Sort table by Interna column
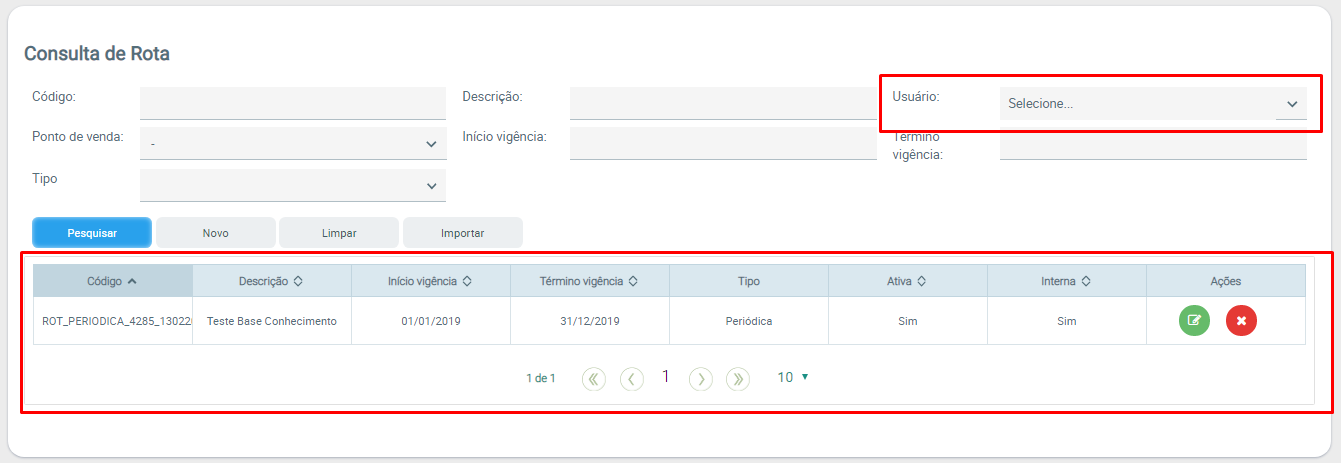This screenshot has width=1341, height=463. 1085,281
